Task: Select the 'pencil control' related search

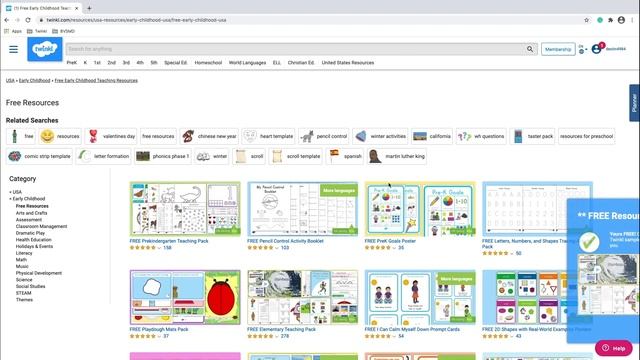Action: [x=324, y=136]
